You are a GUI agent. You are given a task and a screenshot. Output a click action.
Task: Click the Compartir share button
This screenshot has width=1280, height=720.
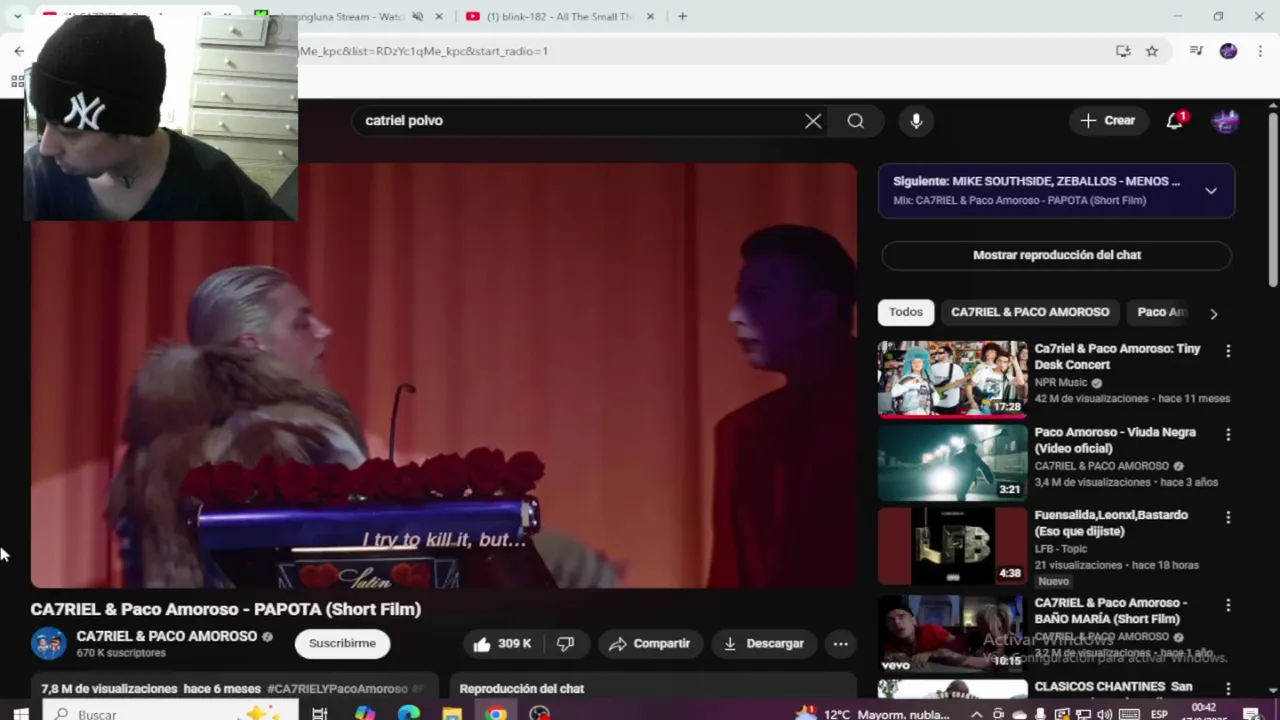click(x=649, y=644)
